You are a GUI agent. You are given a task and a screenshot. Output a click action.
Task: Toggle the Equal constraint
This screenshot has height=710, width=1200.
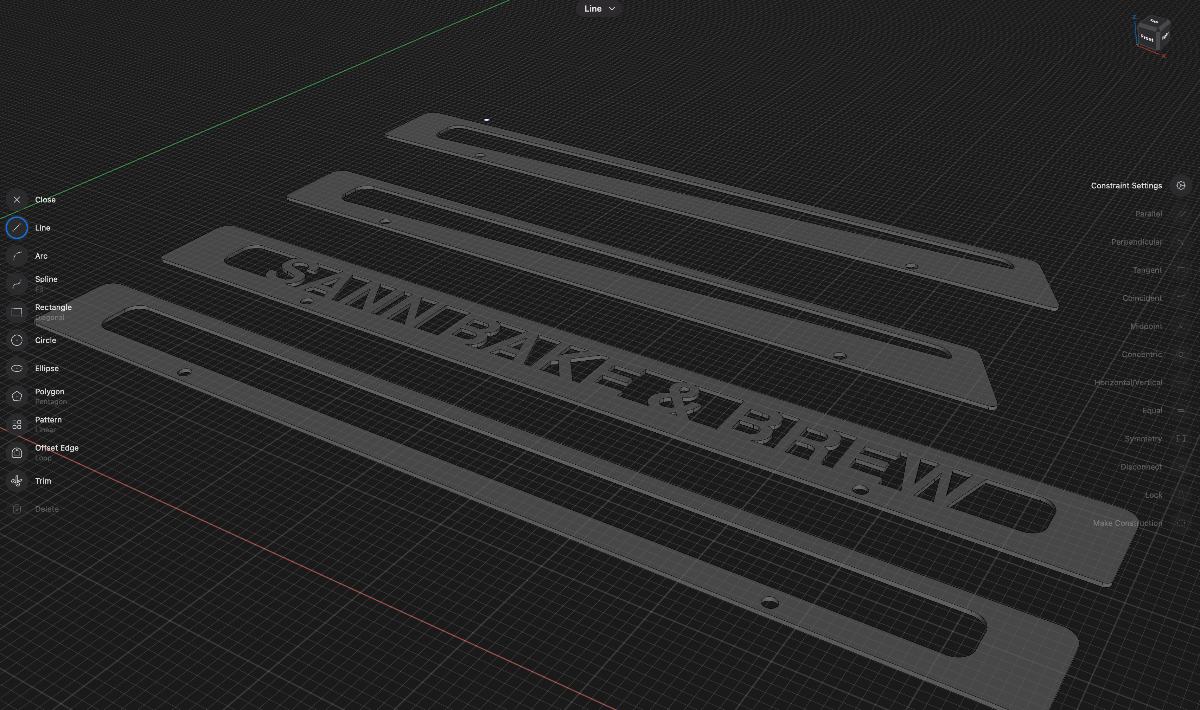(1180, 411)
